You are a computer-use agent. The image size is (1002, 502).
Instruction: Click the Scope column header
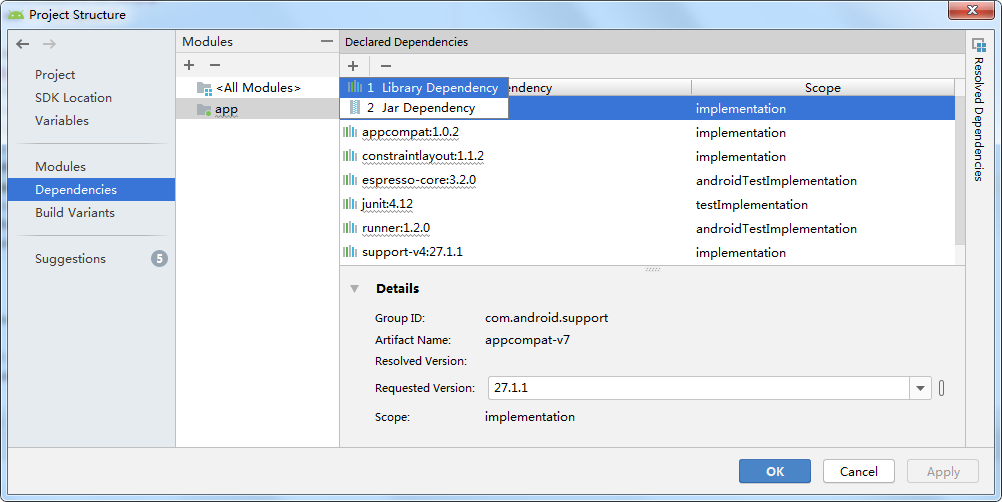(x=822, y=88)
